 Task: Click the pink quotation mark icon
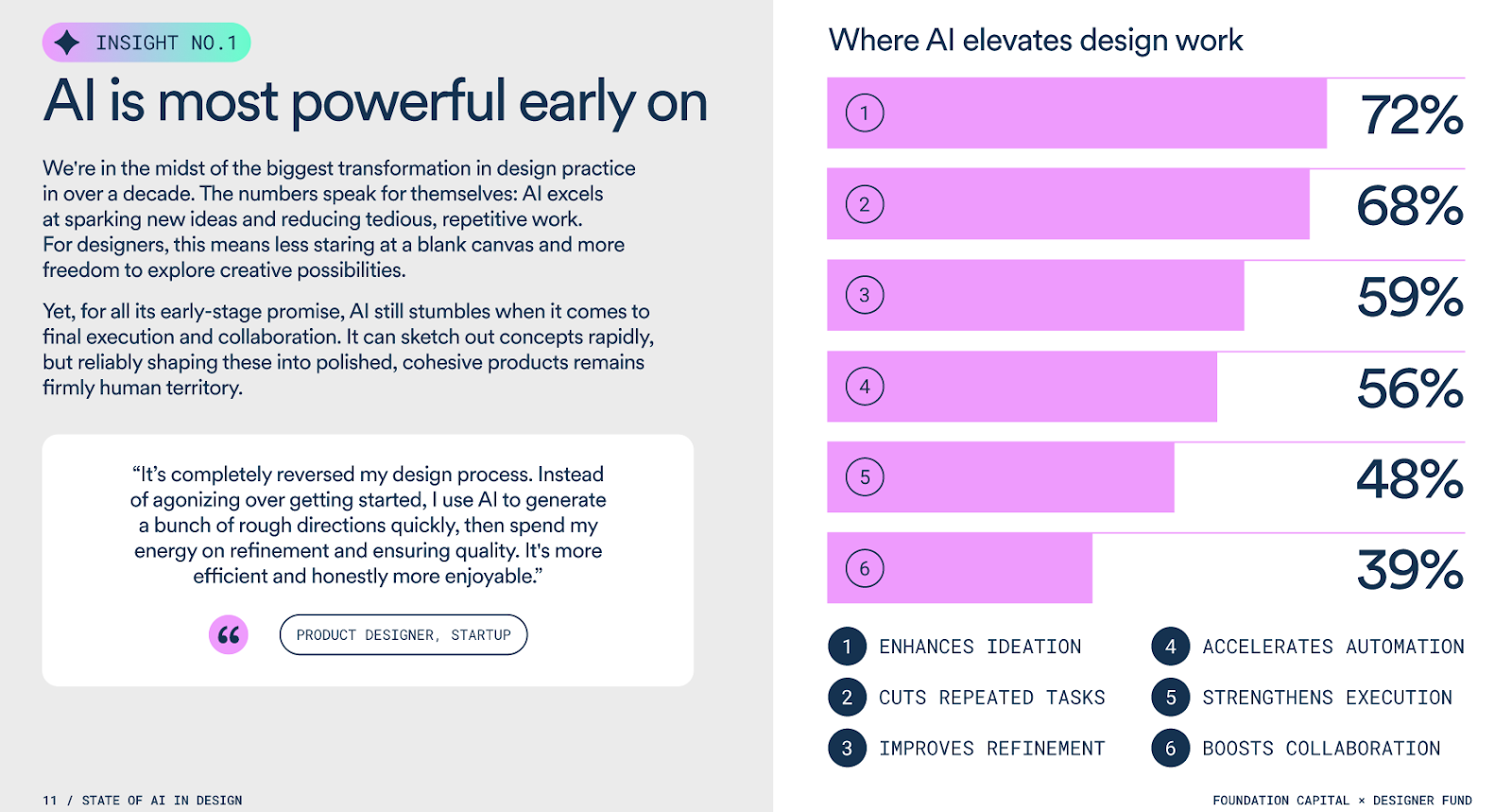pyautogui.click(x=229, y=634)
